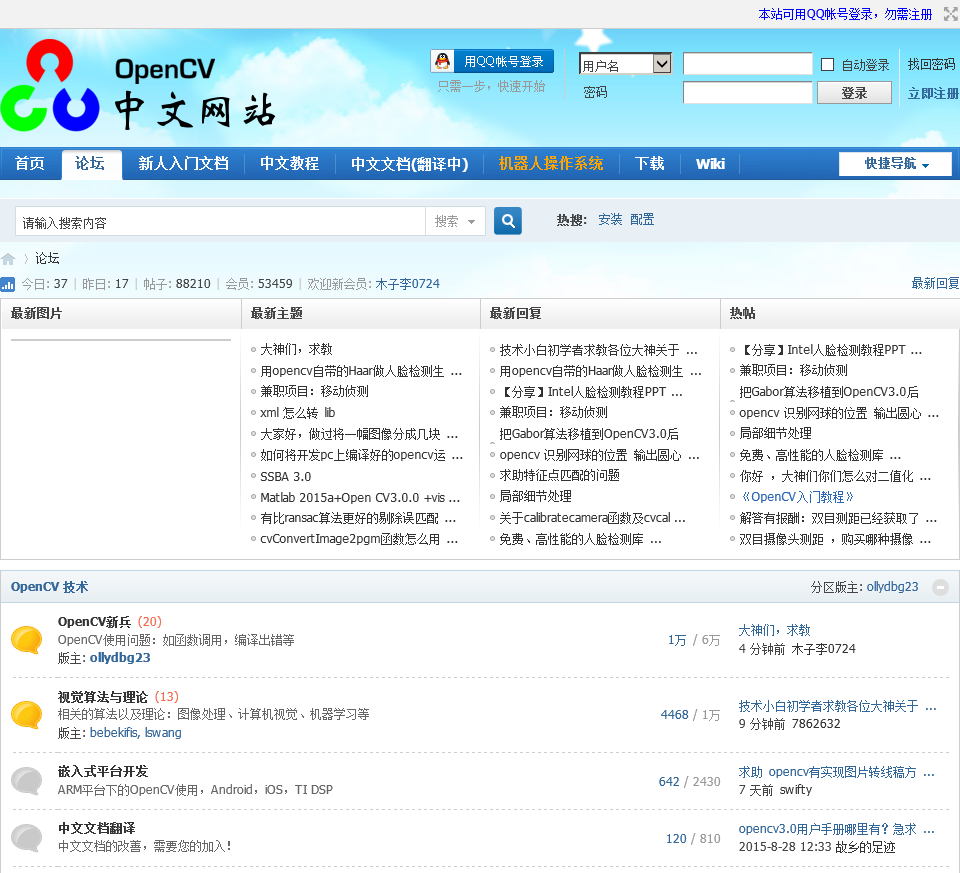The image size is (960, 873).
Task: Focus the username input field
Action: (x=748, y=64)
